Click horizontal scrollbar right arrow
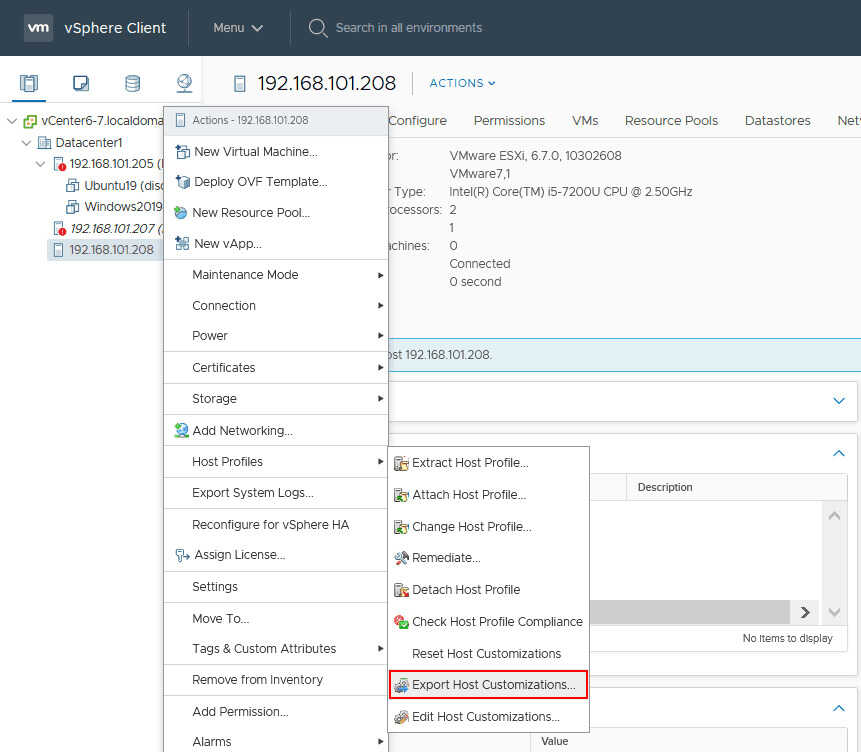This screenshot has height=752, width=861. (804, 612)
